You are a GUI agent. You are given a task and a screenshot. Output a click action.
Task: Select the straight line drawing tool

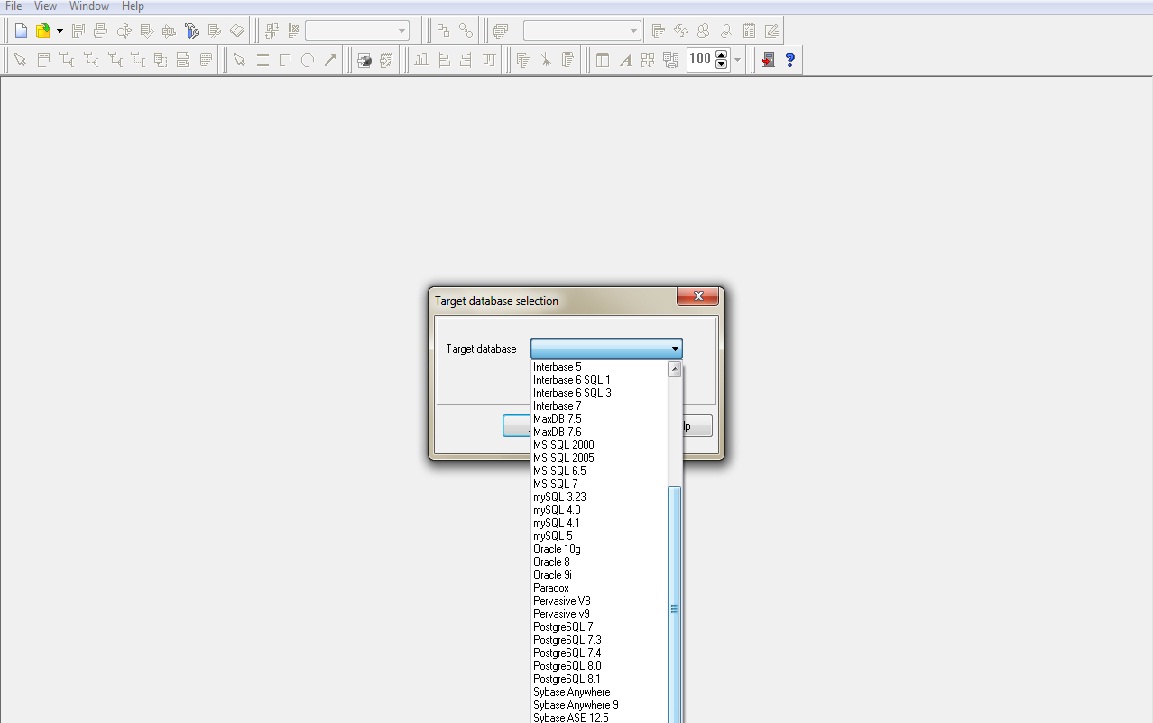(263, 60)
